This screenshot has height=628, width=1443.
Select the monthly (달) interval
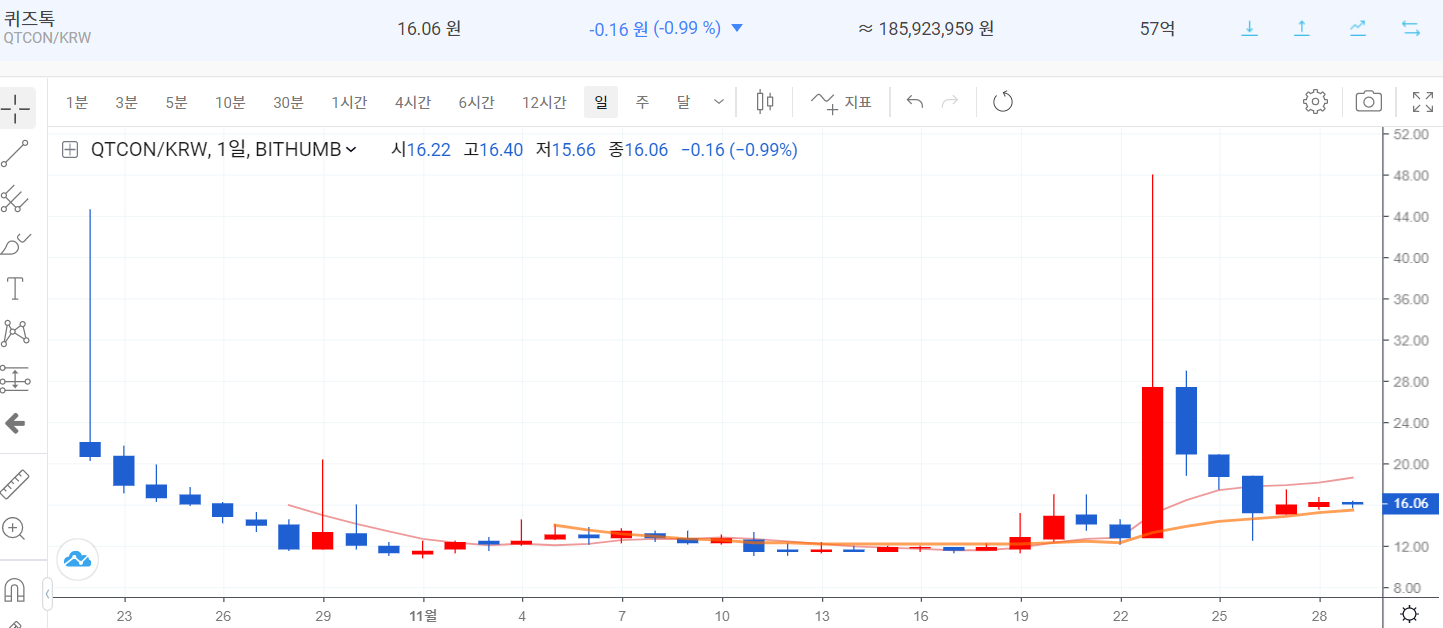click(x=683, y=102)
